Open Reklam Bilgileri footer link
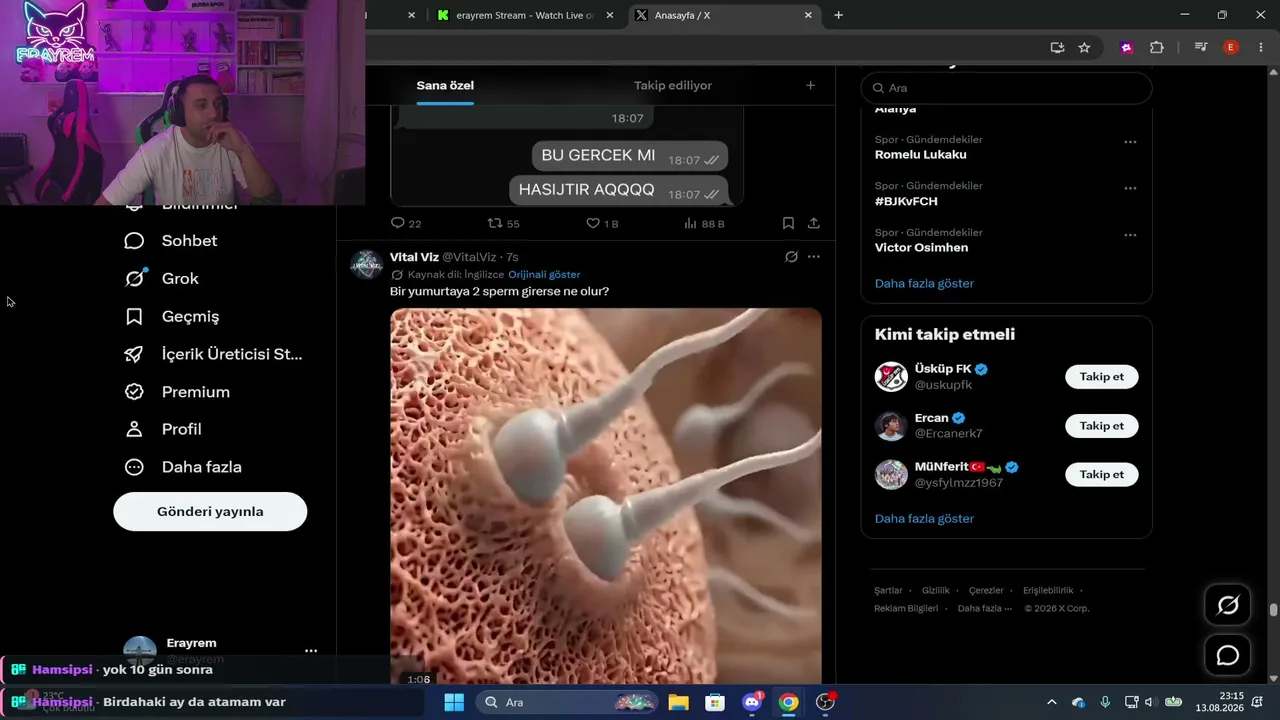1280x720 pixels. 906,609
